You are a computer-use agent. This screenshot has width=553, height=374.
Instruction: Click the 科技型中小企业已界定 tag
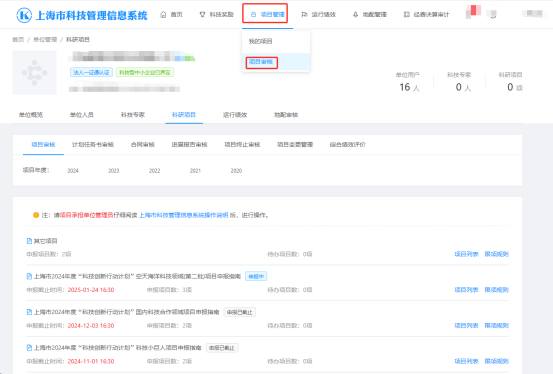pos(145,72)
